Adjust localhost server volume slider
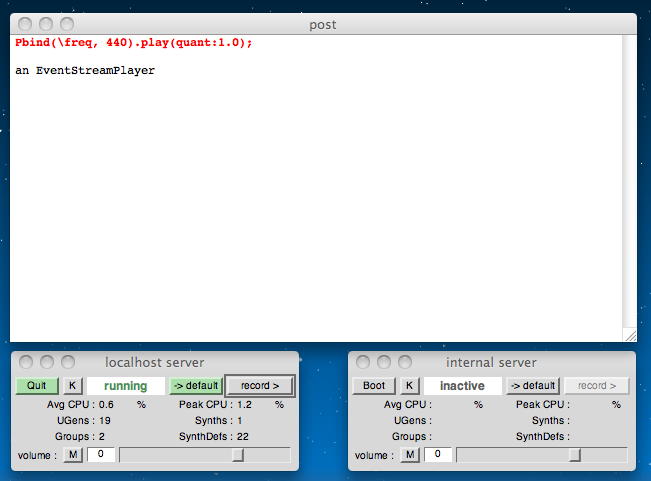This screenshot has width=651, height=481. pyautogui.click(x=205, y=455)
